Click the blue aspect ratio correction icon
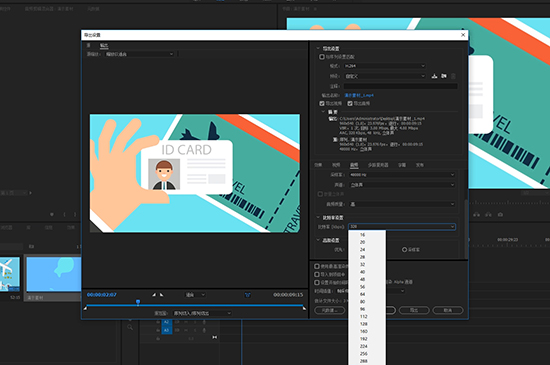The image size is (550, 365). click(248, 295)
